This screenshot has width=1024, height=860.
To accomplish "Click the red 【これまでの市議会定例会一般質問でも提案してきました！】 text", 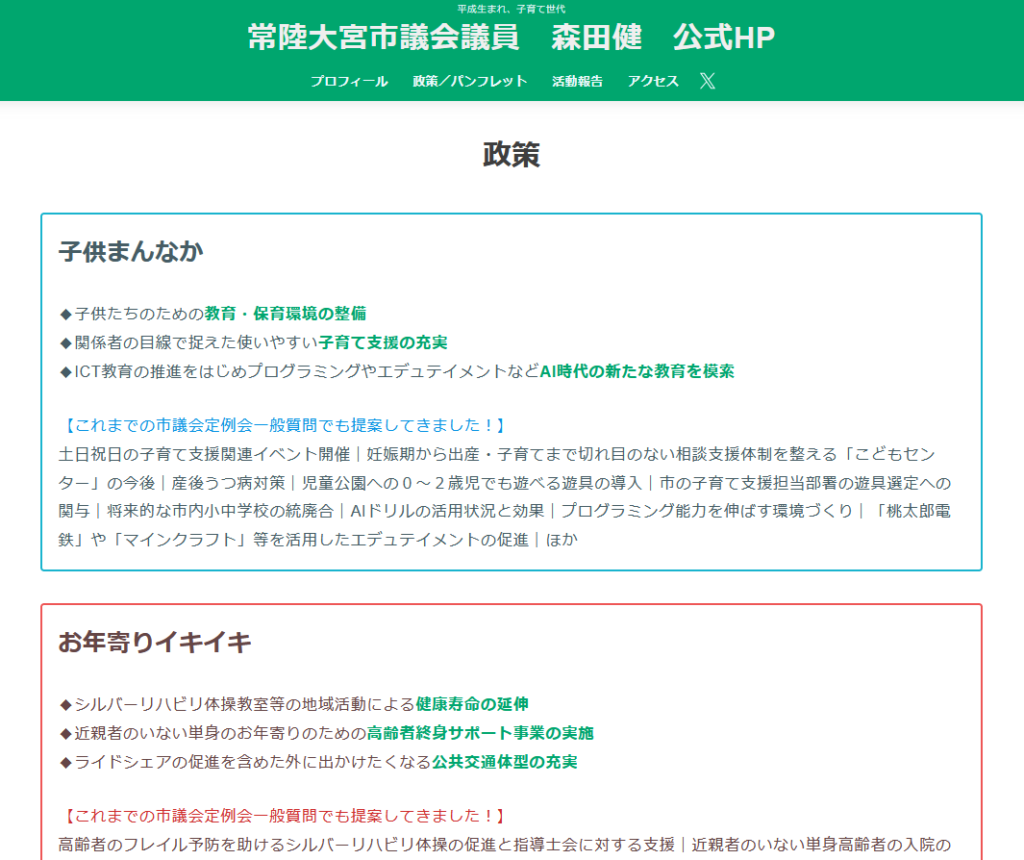I will point(282,816).
